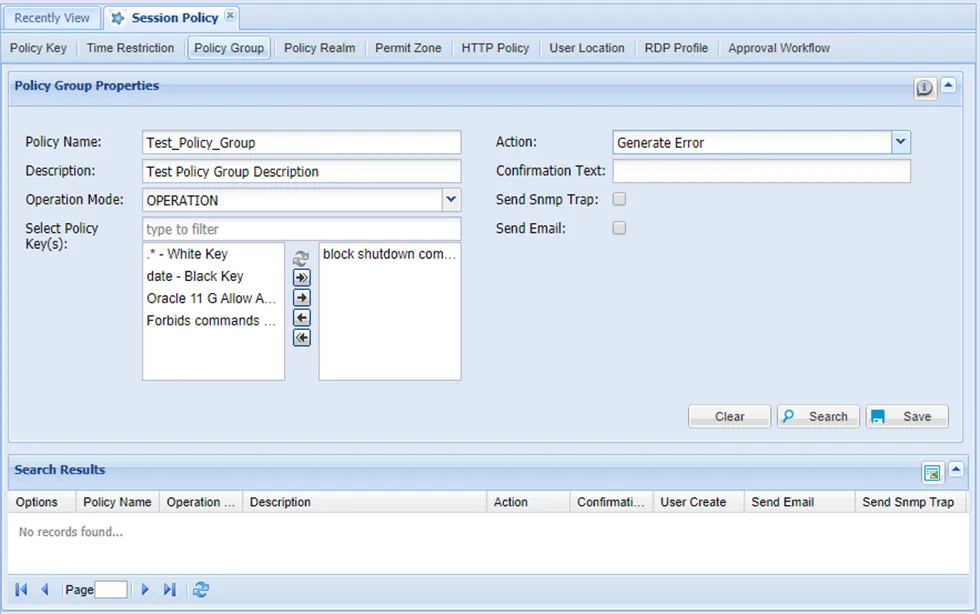Click the type to filter box
Viewport: 980px width, 614px height.
click(302, 229)
